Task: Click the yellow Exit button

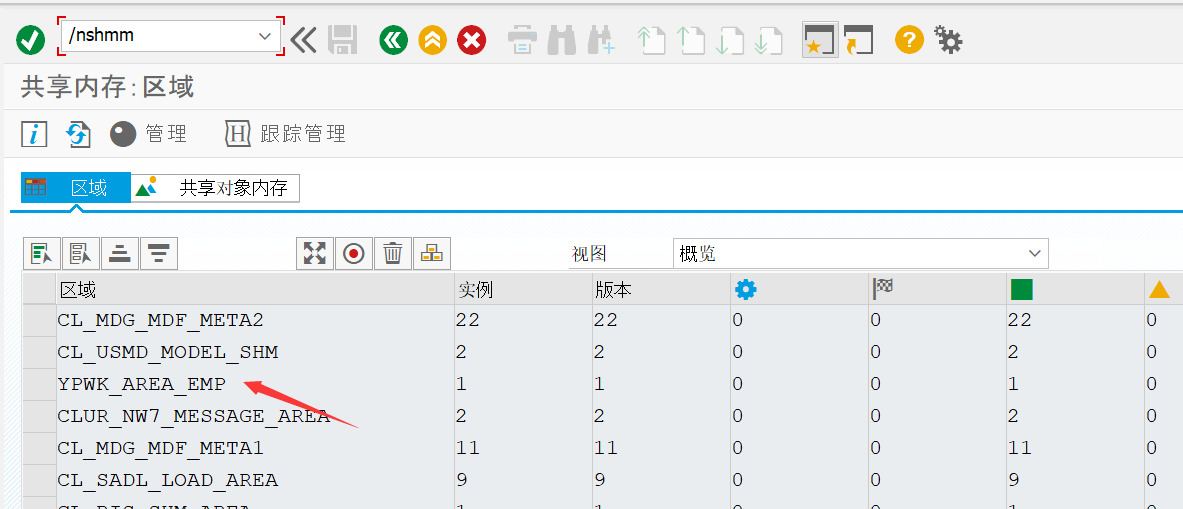Action: 432,39
